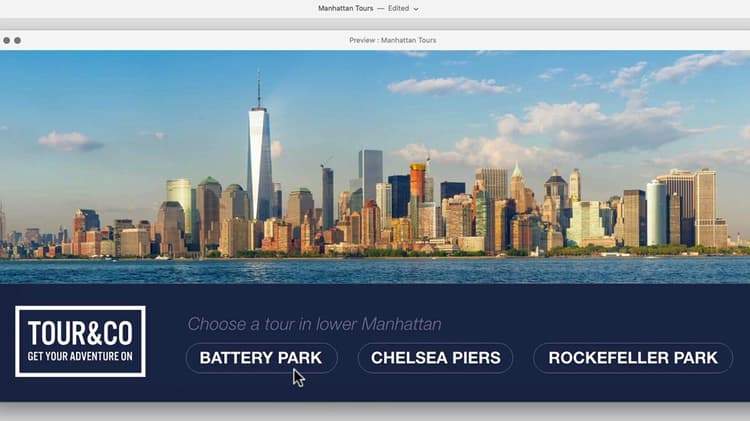Screen dimensions: 750x421
Task: Click the TOUR&CO logo
Action: point(80,341)
